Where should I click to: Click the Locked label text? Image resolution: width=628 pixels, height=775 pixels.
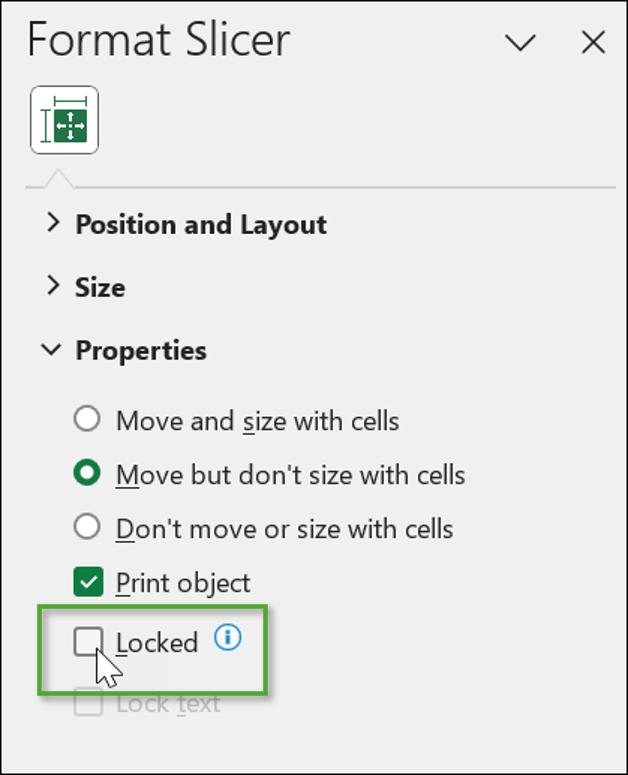click(x=157, y=643)
